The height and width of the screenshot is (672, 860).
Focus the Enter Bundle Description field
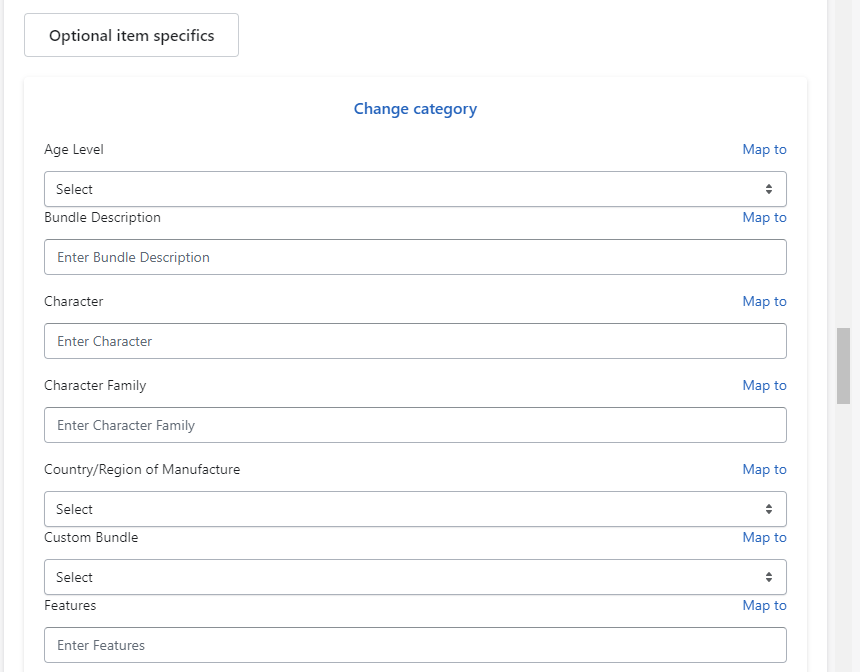pyautogui.click(x=415, y=257)
